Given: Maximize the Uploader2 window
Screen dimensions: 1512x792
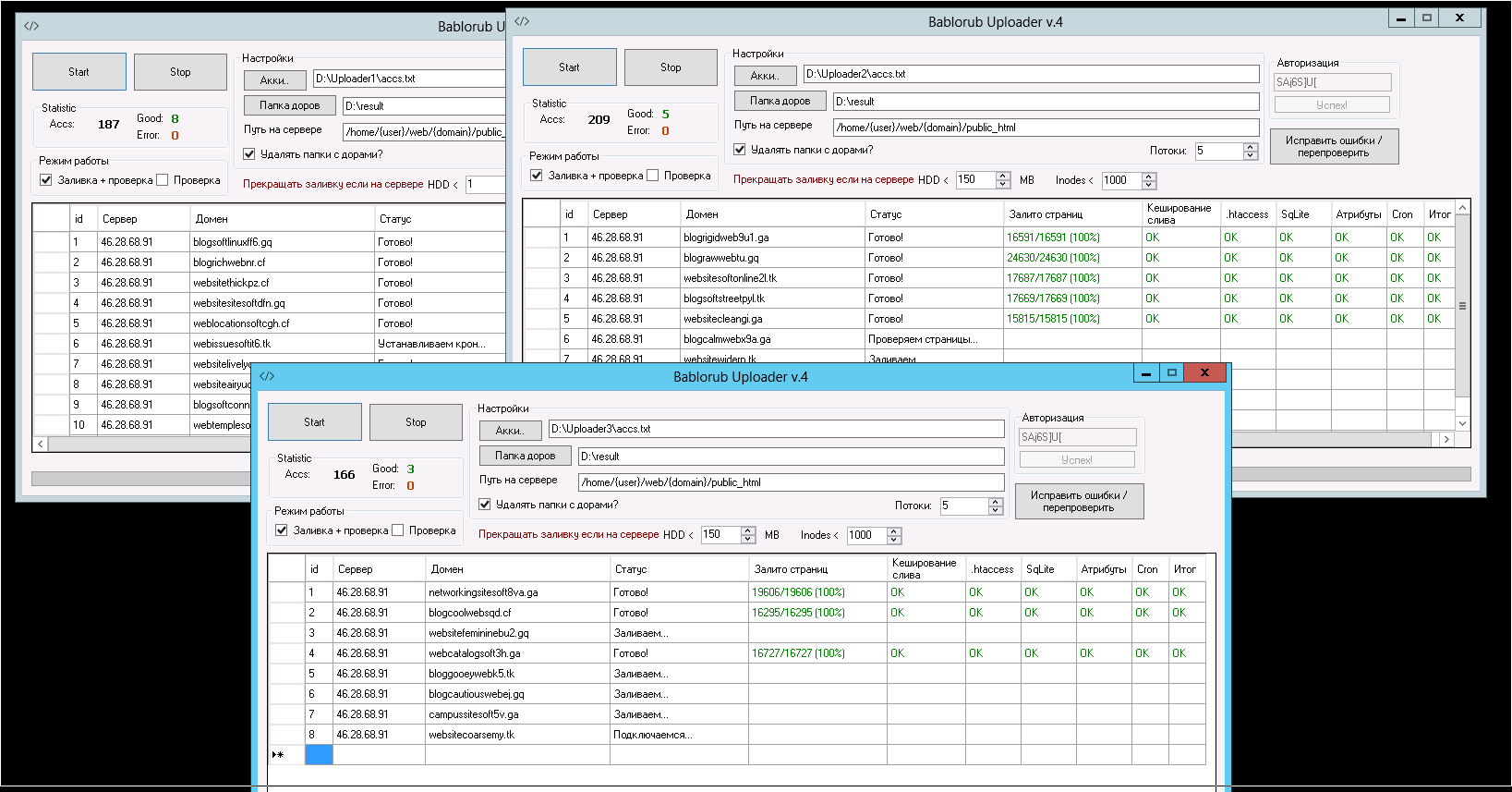Looking at the screenshot, I should (x=1427, y=18).
